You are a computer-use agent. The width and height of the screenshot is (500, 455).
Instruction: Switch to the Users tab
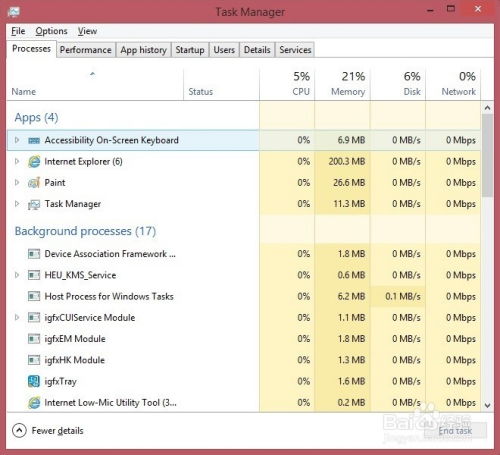point(224,50)
